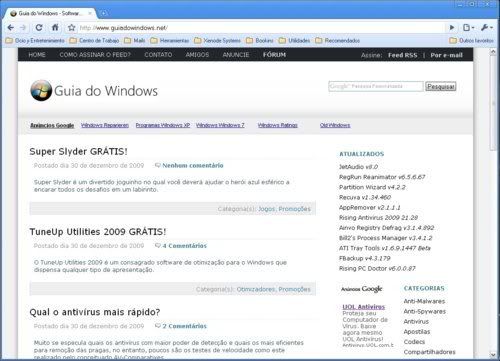Open Bill2's Process Manager entry
This screenshot has height=361, width=500.
tap(385, 238)
